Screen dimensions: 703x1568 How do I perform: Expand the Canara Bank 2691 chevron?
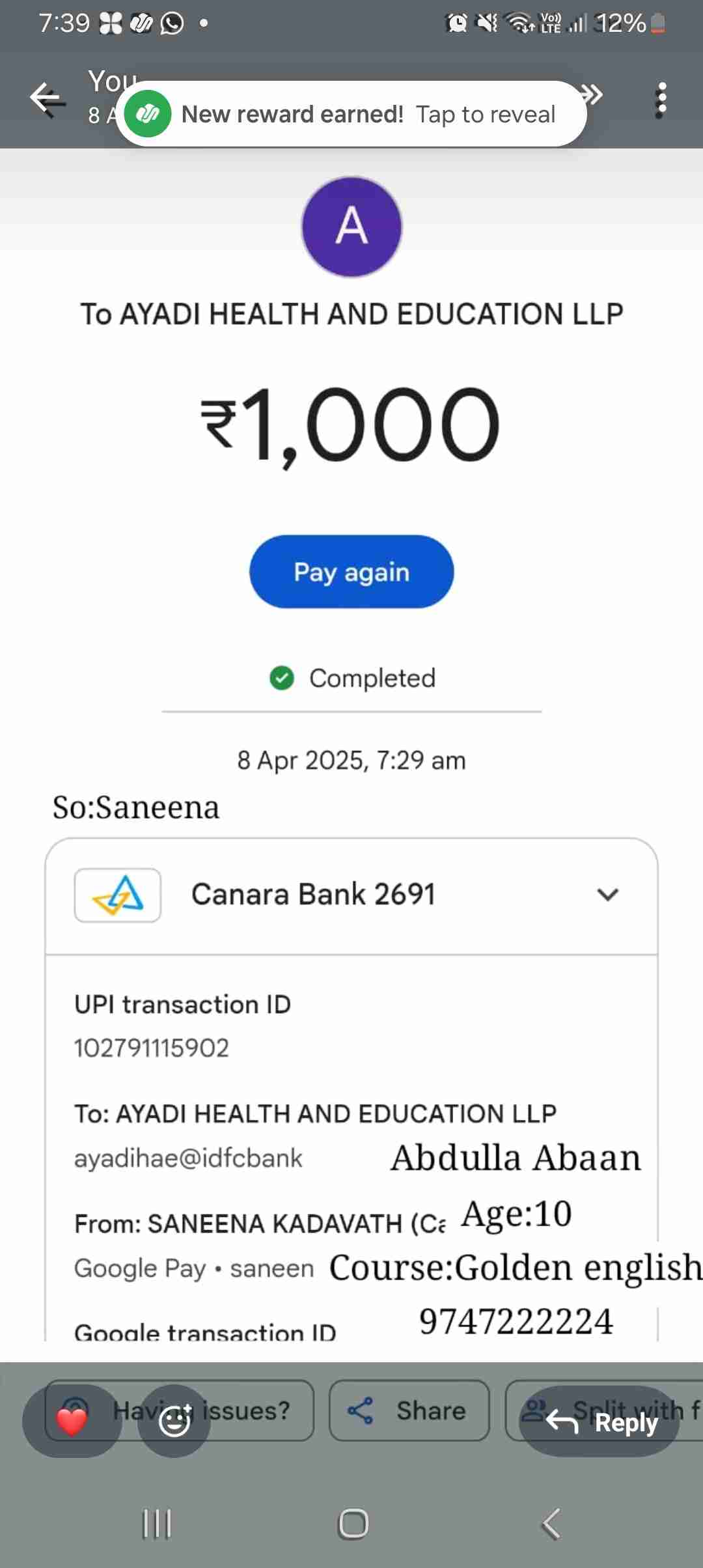tap(607, 895)
